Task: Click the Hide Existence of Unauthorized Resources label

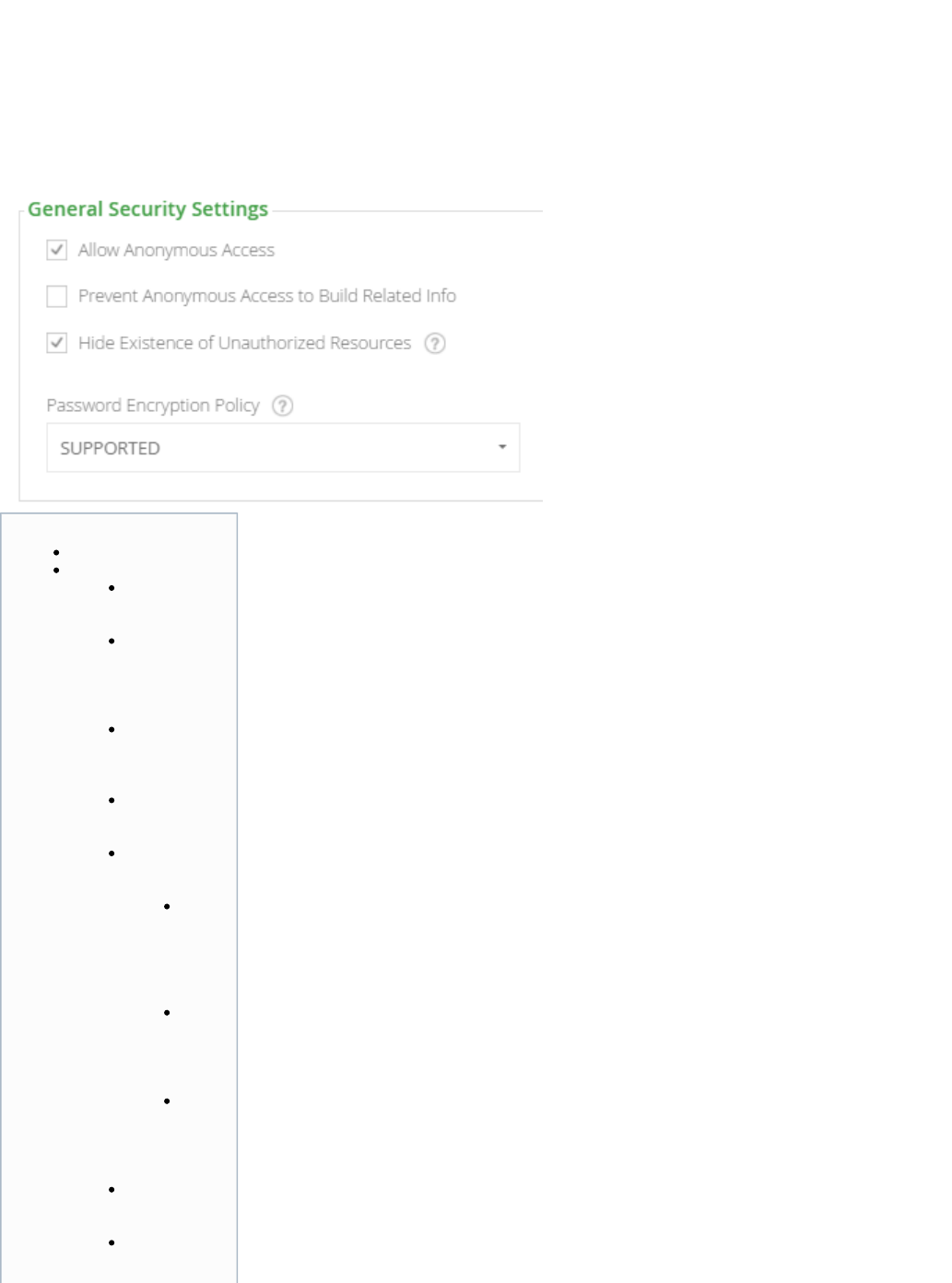Action: click(x=244, y=343)
